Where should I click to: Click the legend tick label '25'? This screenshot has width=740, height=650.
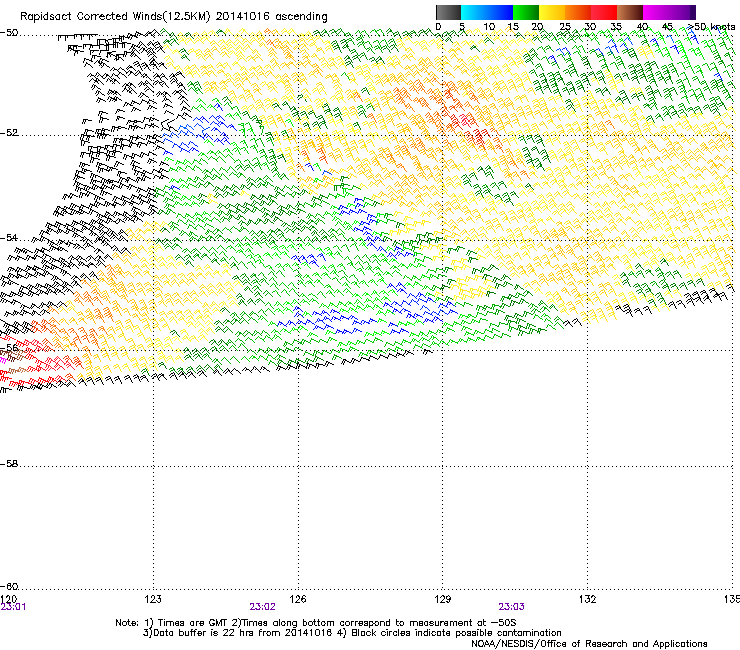tap(565, 27)
